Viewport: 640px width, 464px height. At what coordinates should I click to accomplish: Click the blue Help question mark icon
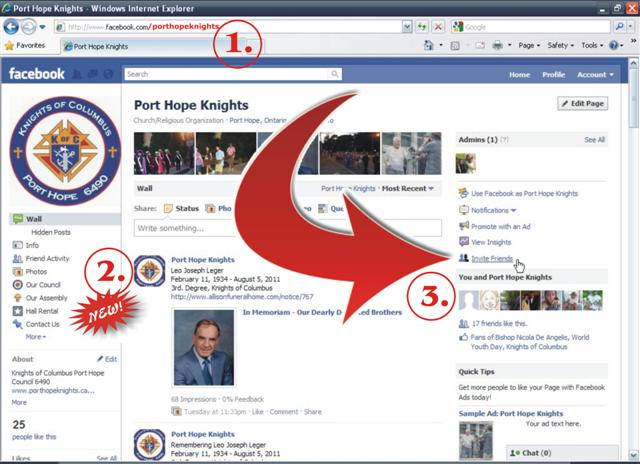click(613, 45)
